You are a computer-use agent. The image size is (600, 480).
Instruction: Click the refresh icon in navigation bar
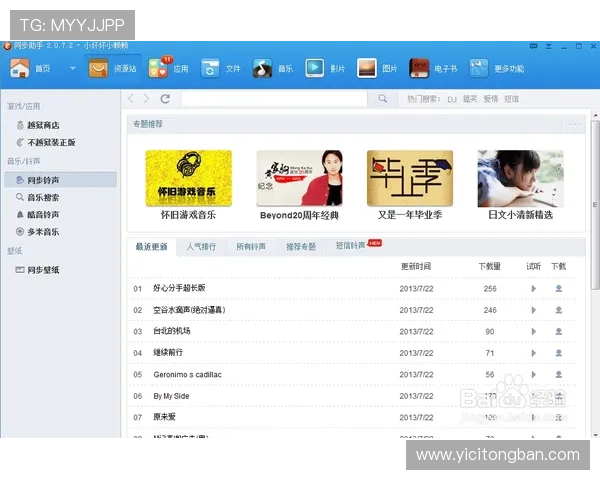pos(165,99)
